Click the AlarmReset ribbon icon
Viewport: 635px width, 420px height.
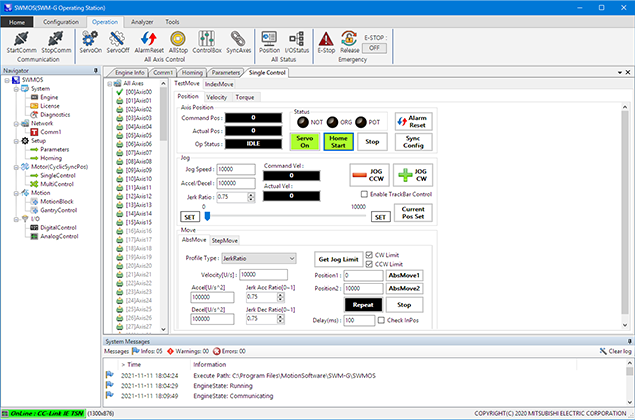[x=149, y=40]
